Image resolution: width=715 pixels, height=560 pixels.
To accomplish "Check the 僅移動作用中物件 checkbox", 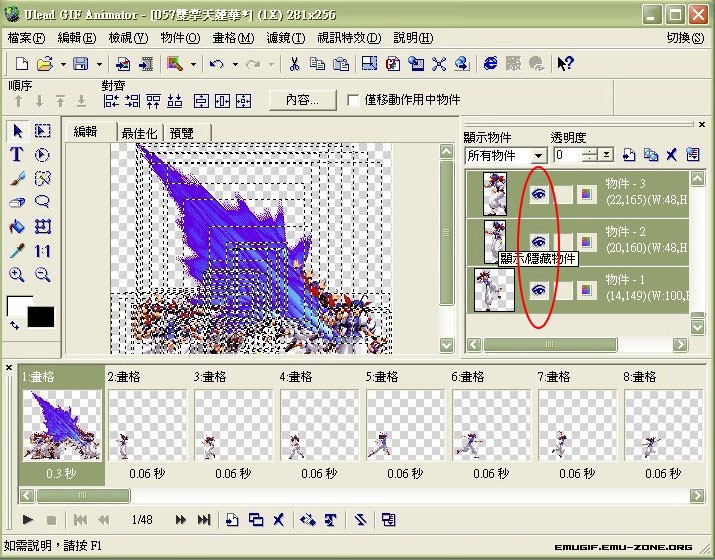I will coord(352,100).
